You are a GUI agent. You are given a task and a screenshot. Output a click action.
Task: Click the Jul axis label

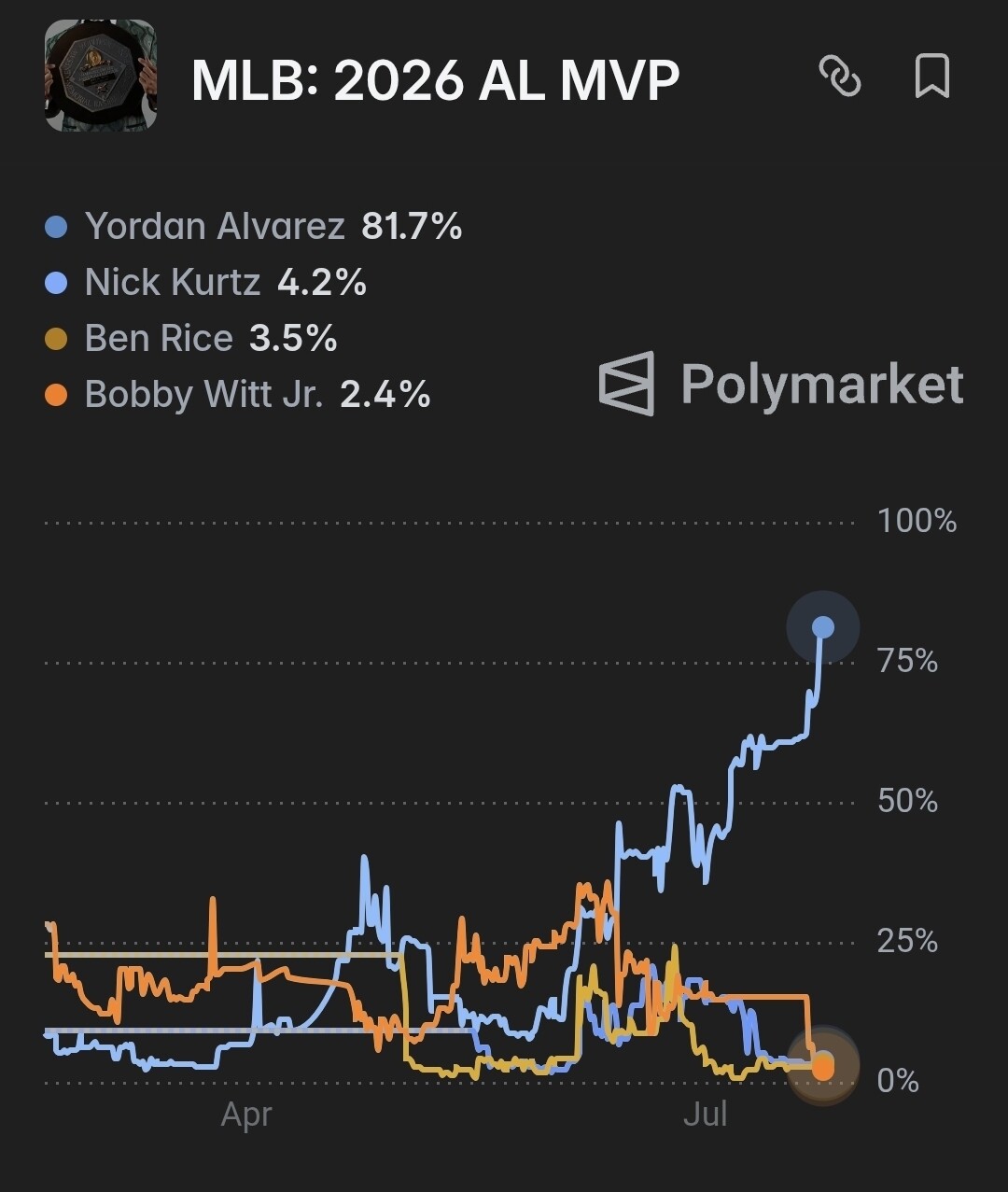706,1115
